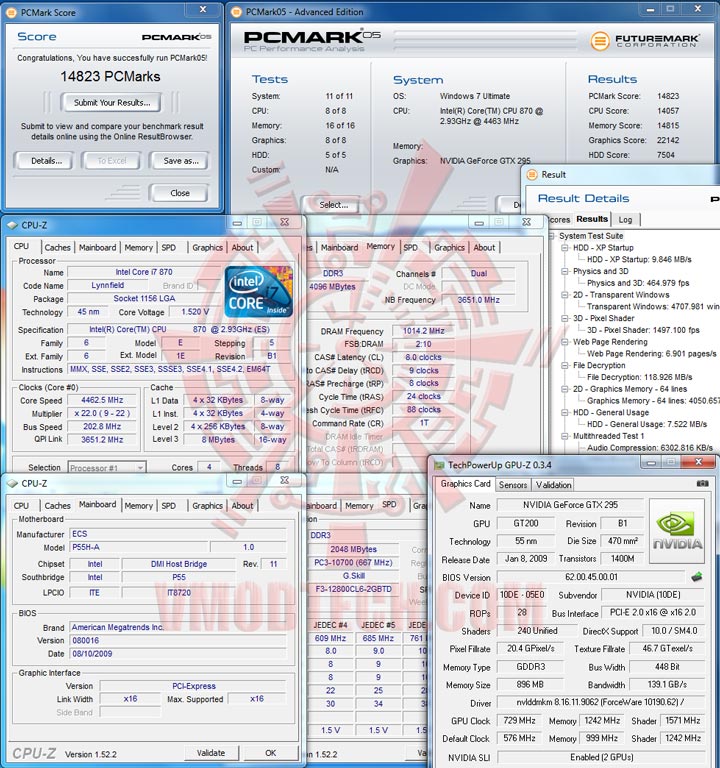Click the Graphics Score value 22142

(x=668, y=140)
